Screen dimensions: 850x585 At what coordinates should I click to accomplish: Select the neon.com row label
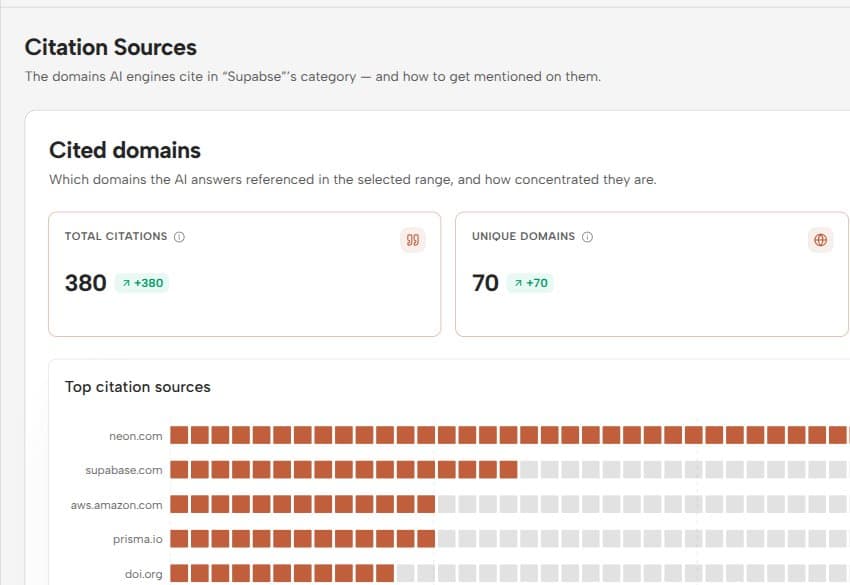pos(136,436)
